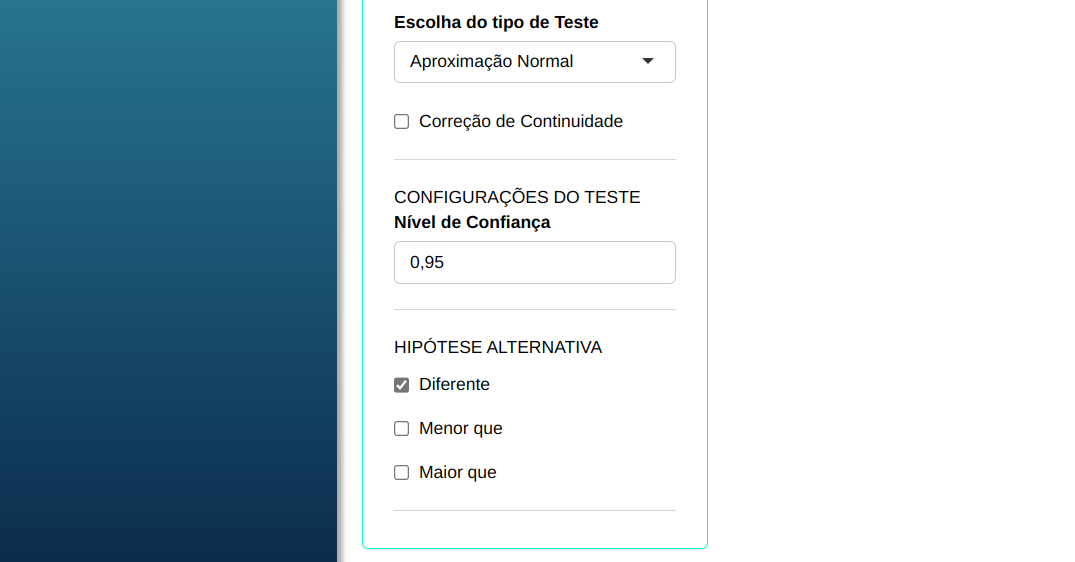Click the Escolha do tipo de Teste label
1075x562 pixels.
(x=496, y=22)
